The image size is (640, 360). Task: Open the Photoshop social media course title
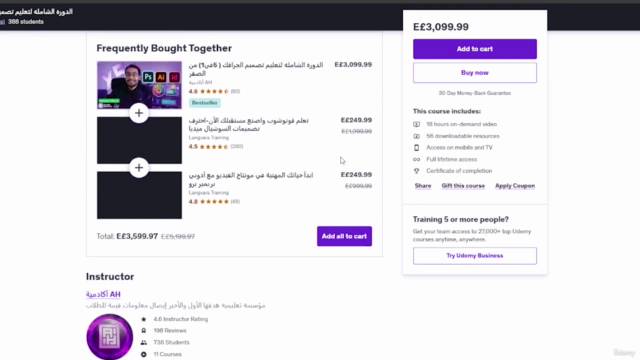coord(249,124)
